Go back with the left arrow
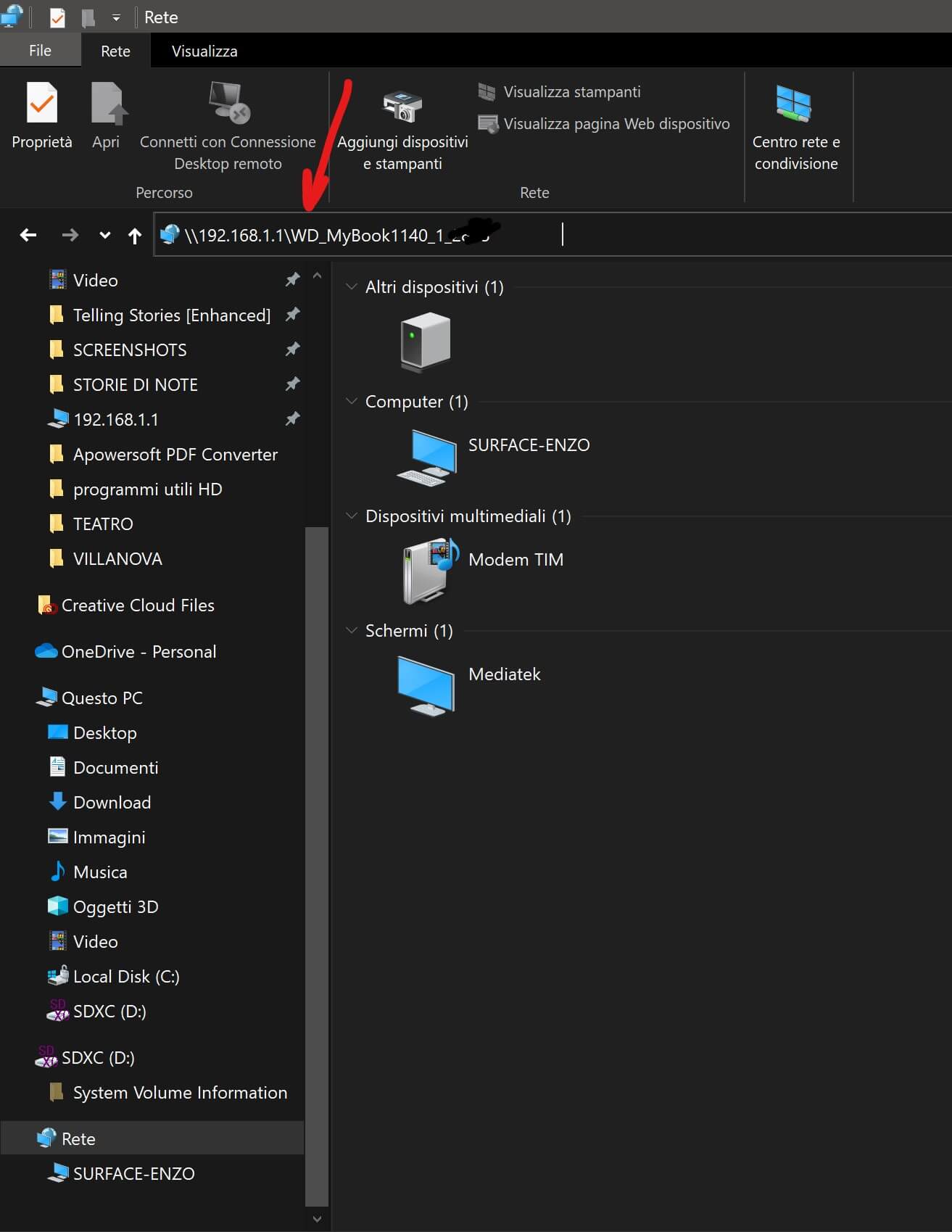 coord(28,235)
